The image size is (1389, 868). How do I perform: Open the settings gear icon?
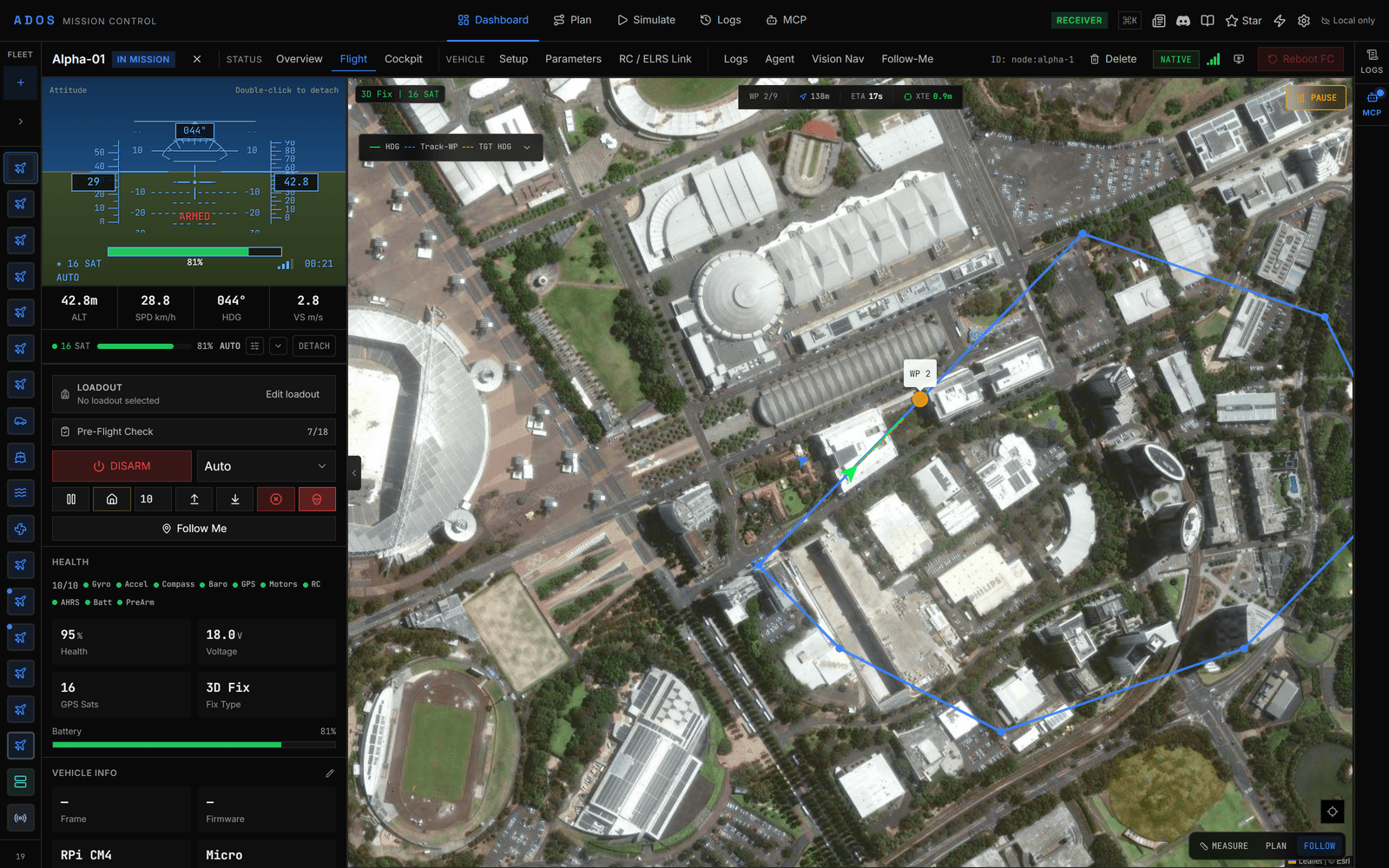click(x=1304, y=21)
